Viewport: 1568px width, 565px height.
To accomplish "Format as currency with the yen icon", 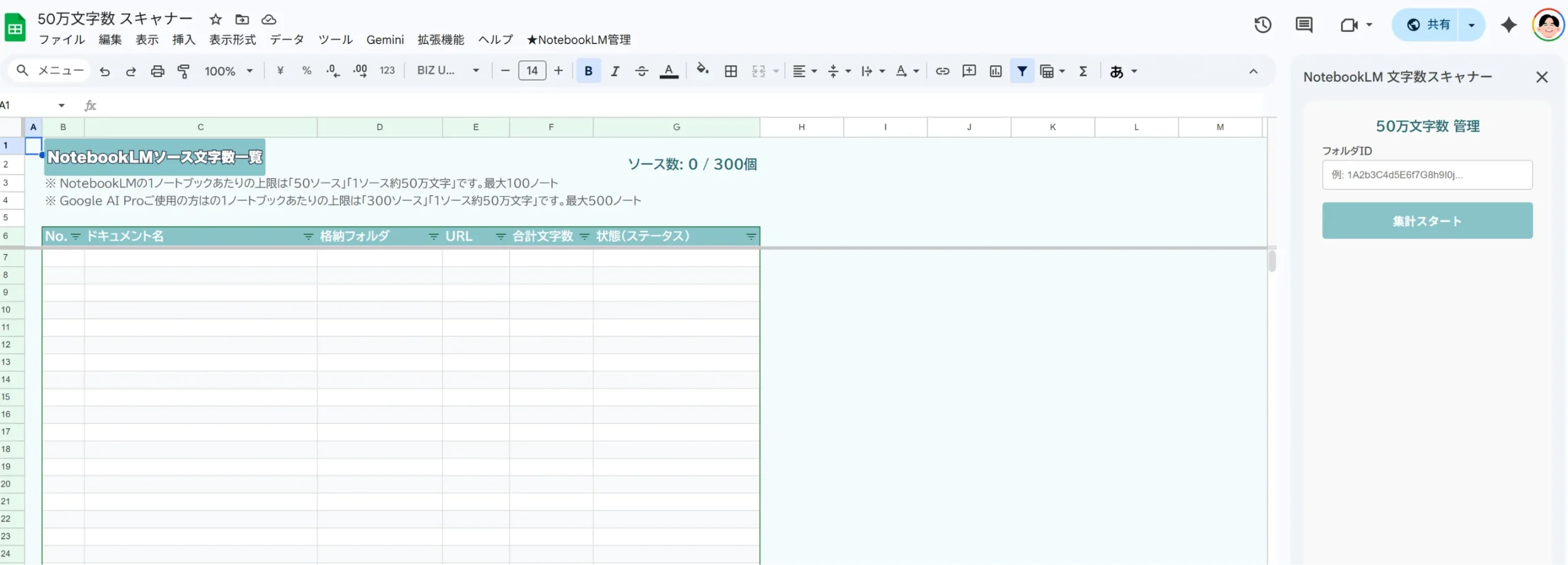I will point(280,71).
